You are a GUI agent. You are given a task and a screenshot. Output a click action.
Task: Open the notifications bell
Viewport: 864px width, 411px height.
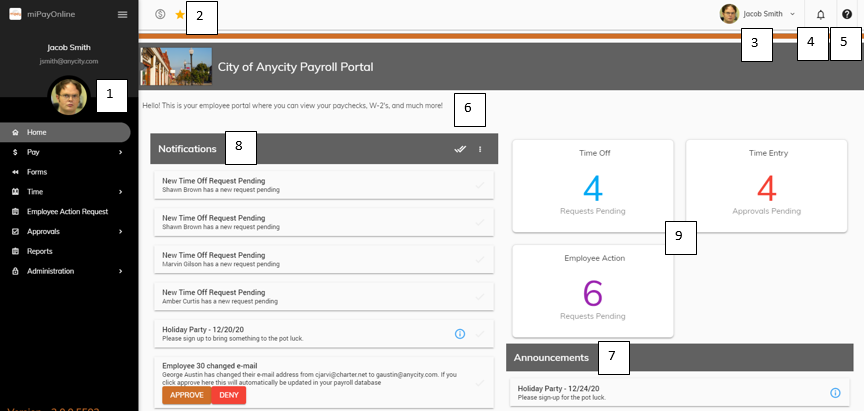821,15
